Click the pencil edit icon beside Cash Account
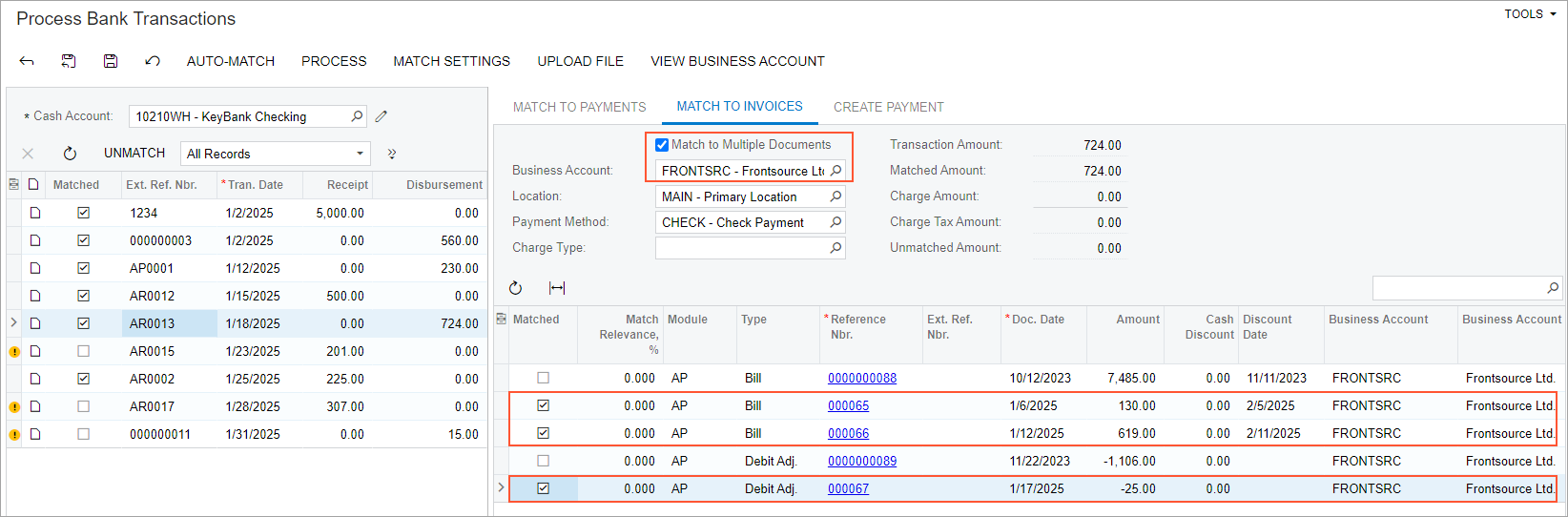1568x517 pixels. pos(382,116)
